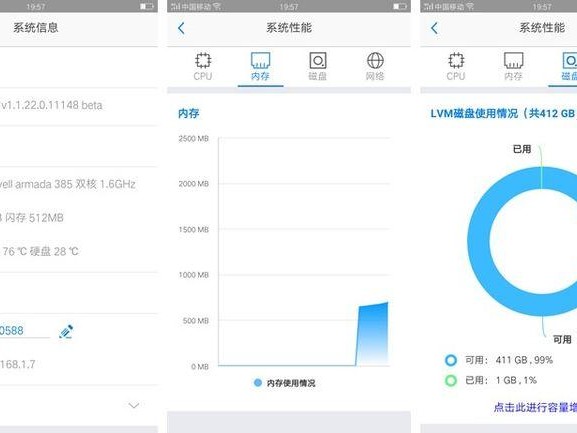Click the pencil edit icon beside device name
Image resolution: width=577 pixels, height=433 pixels.
point(66,331)
